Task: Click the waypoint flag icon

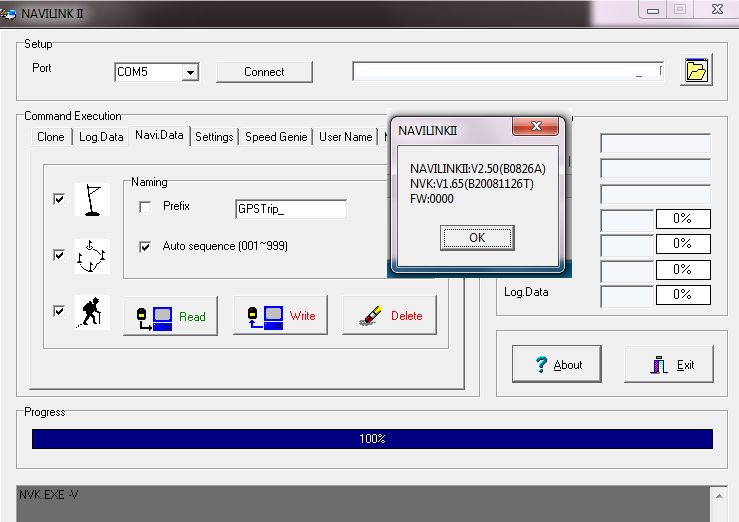Action: point(92,199)
